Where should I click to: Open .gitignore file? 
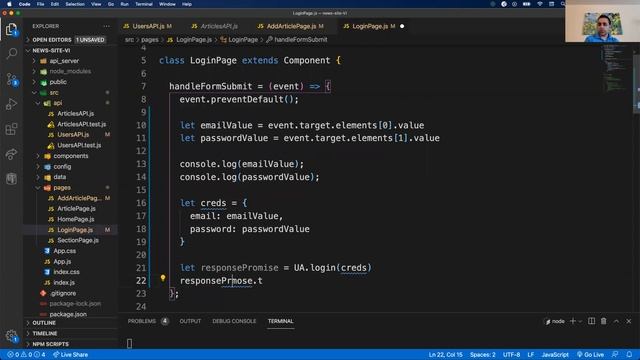tap(62, 293)
